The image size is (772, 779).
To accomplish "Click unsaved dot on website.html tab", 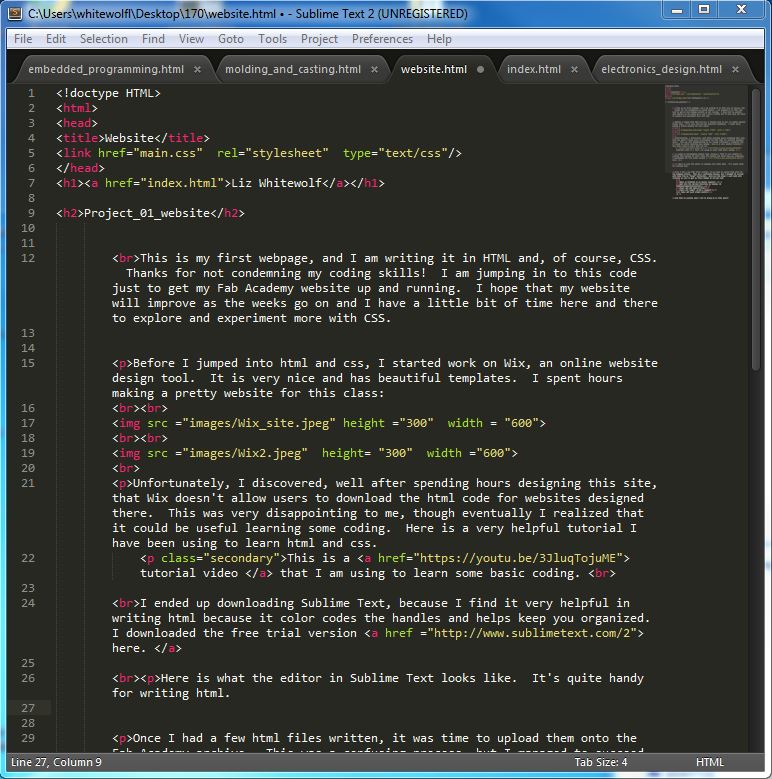I will click(x=480, y=70).
